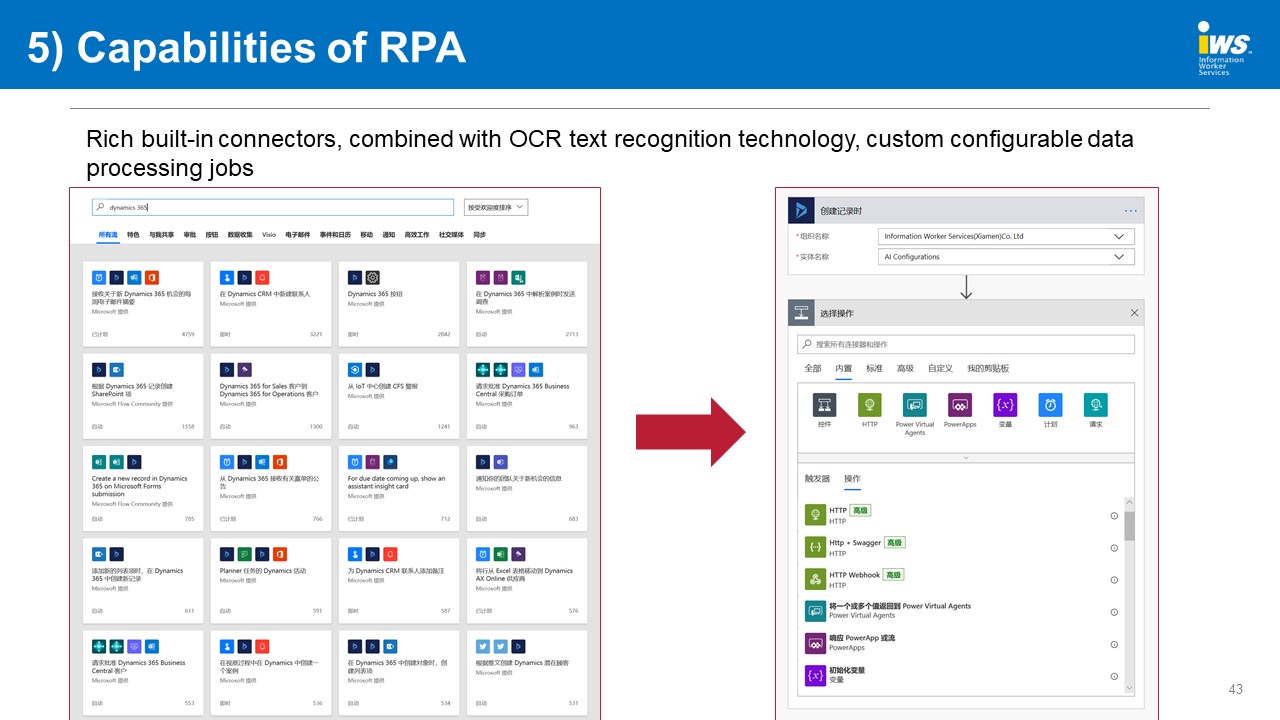Image resolution: width=1280 pixels, height=720 pixels.
Task: Open the Create a new record in Dynamics template
Action: [x=144, y=488]
